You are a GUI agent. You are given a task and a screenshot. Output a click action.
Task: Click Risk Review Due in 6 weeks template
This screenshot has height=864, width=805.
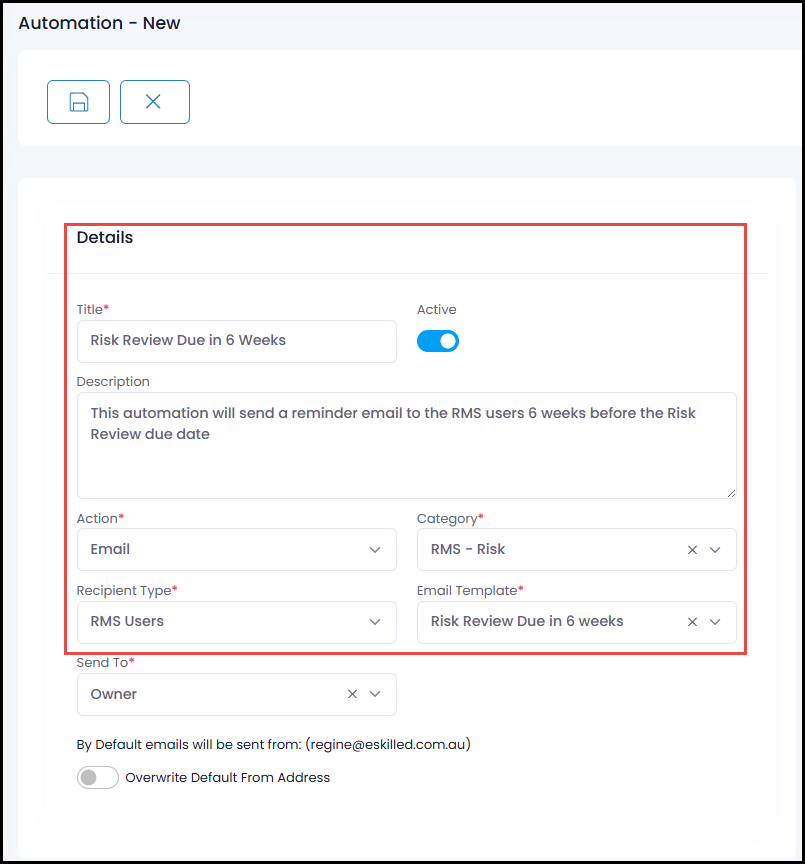[527, 622]
